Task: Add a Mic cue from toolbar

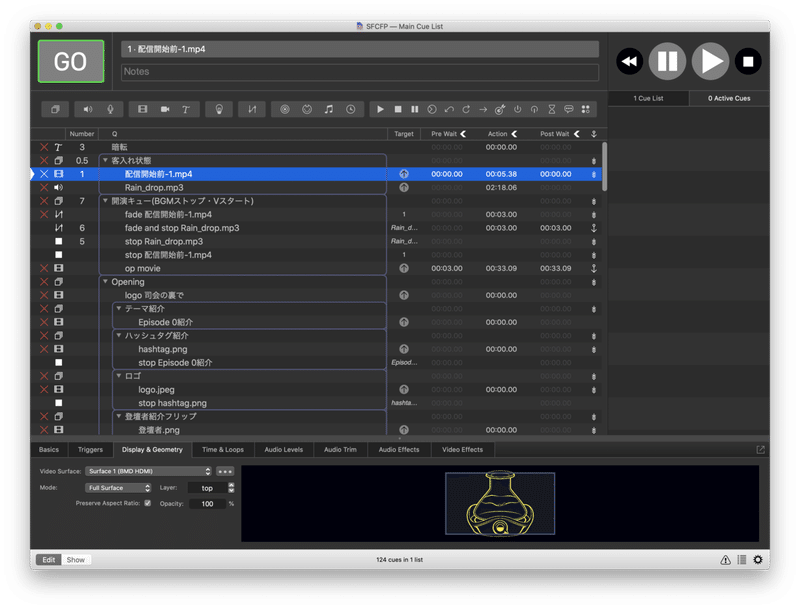Action: (x=110, y=109)
